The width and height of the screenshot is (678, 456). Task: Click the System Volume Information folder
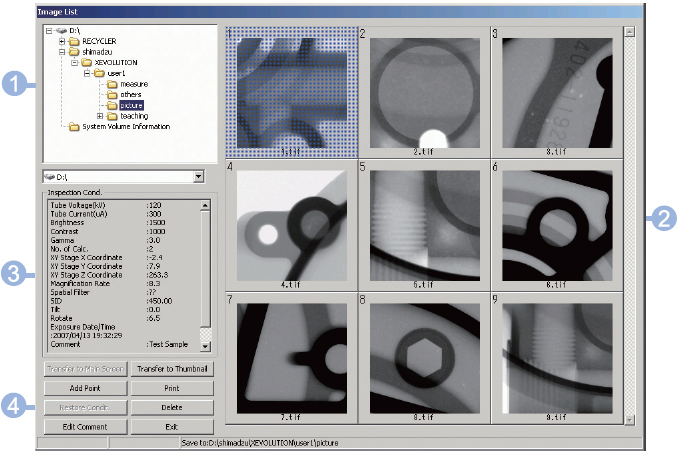coord(126,127)
